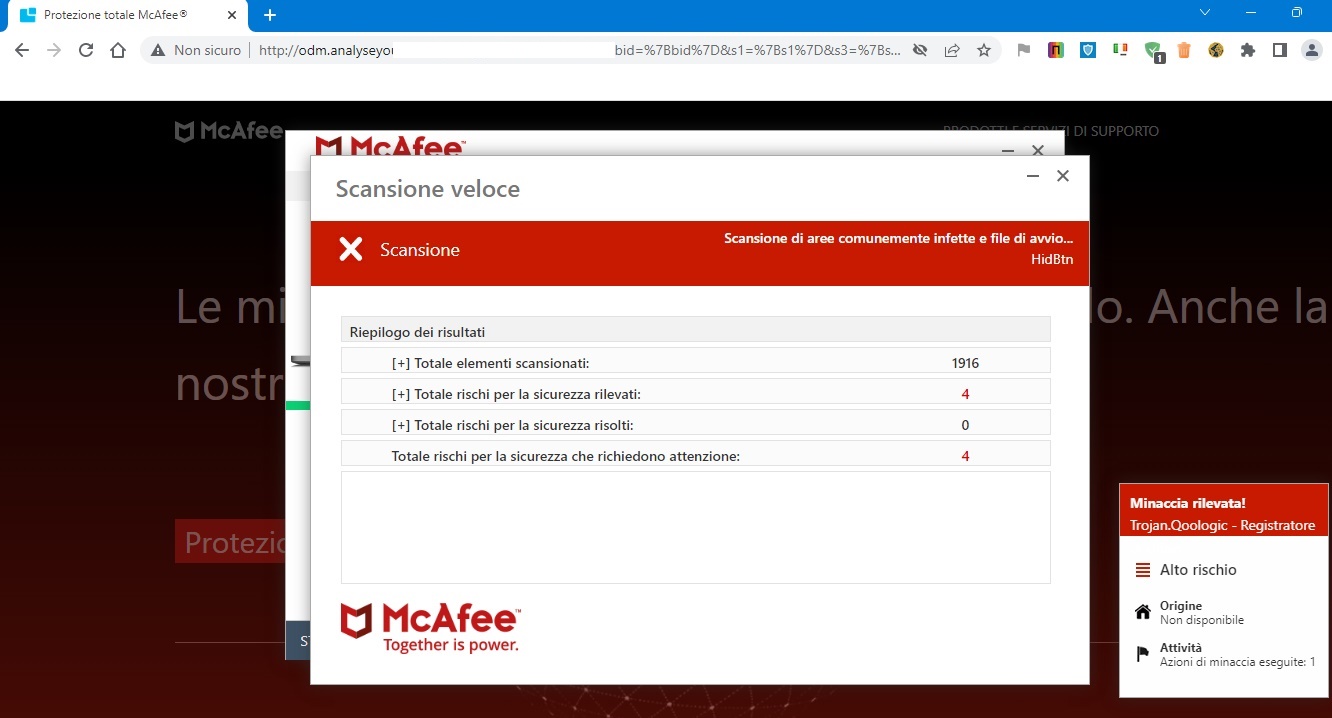
Task: Share this page via the share icon
Action: pyautogui.click(x=952, y=50)
